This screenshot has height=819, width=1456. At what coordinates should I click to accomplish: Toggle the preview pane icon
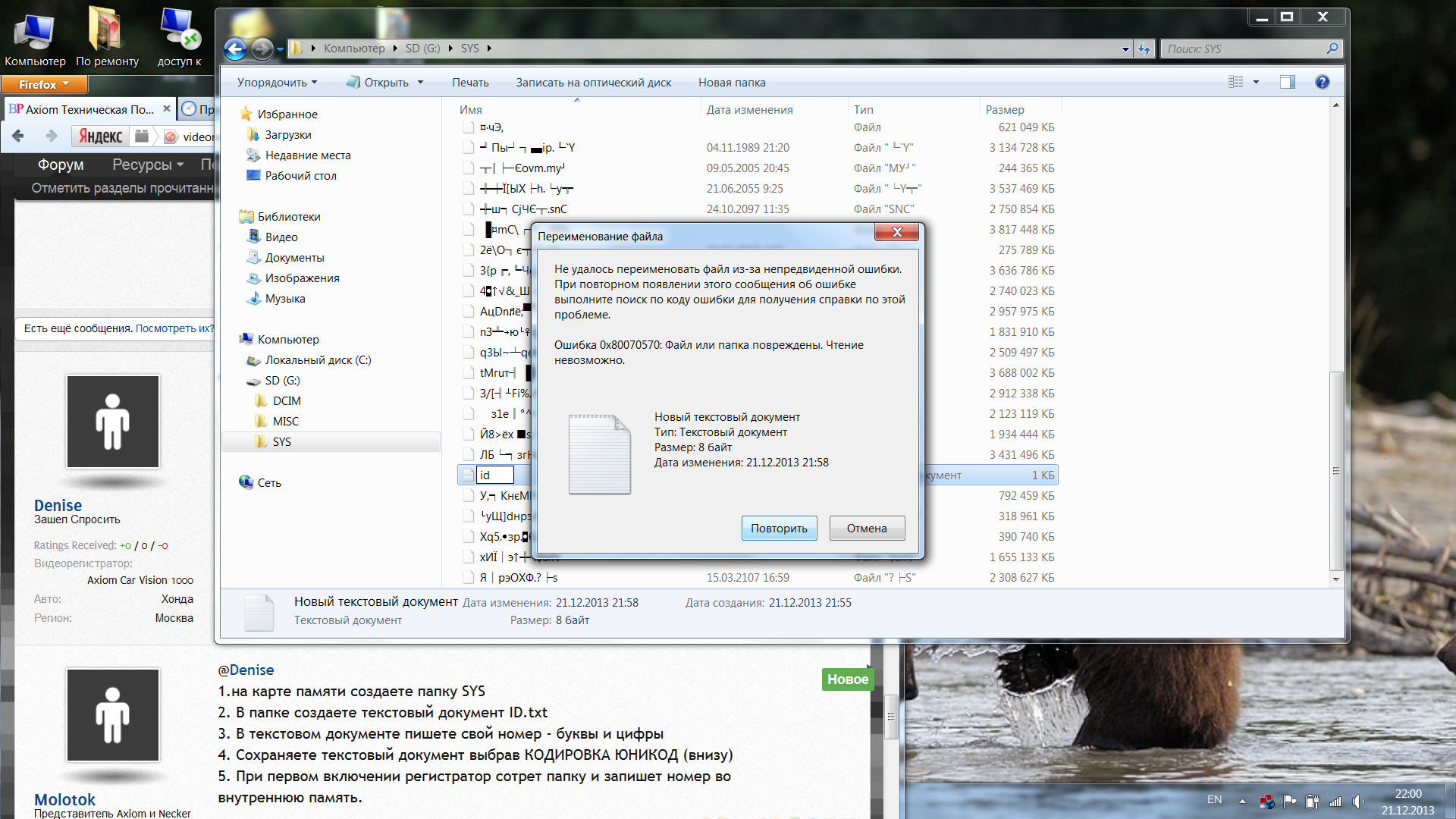click(1287, 82)
